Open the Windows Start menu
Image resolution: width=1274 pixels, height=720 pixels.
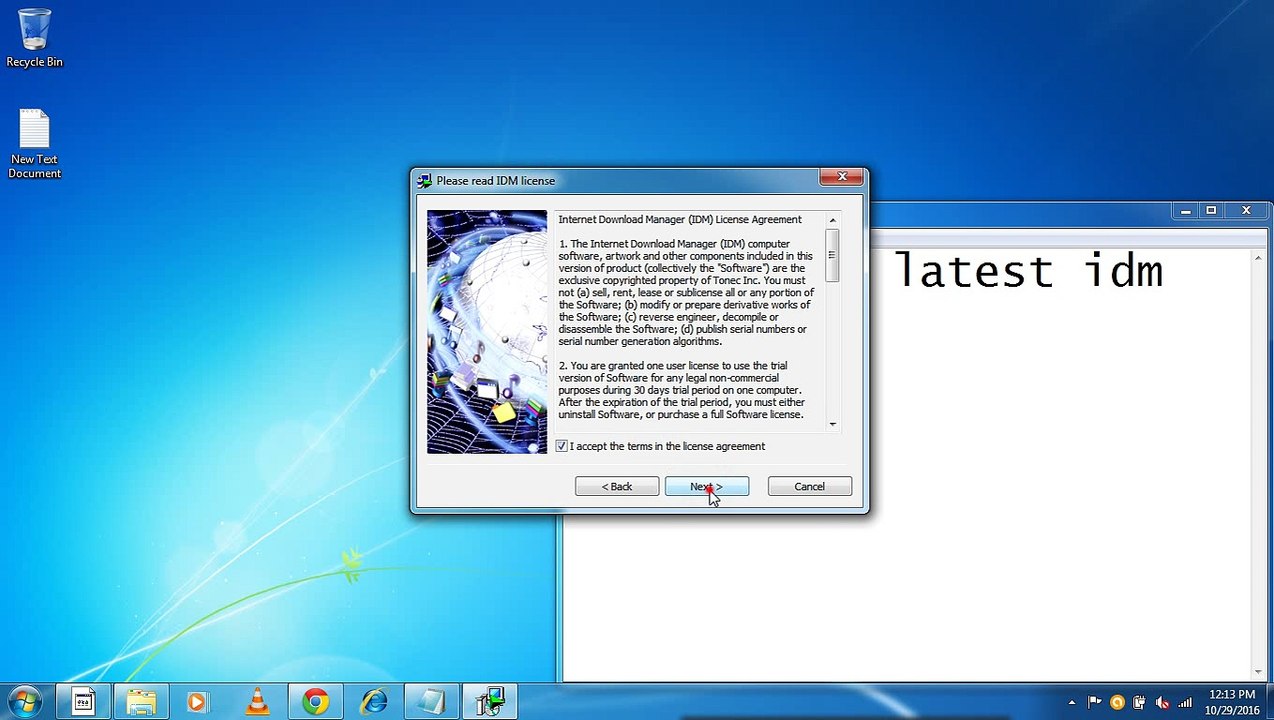25,702
